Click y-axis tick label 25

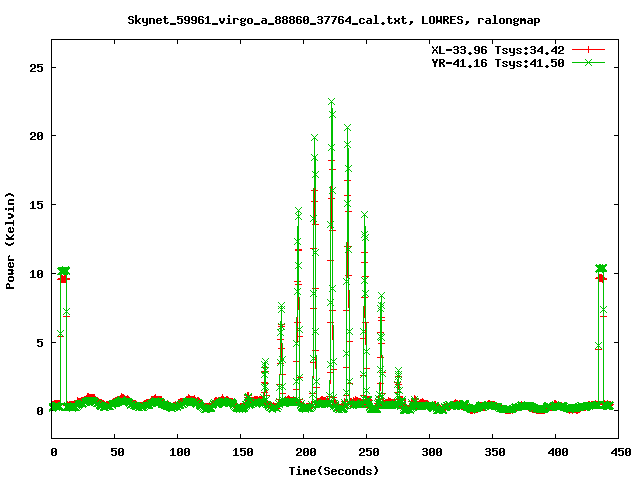36,68
